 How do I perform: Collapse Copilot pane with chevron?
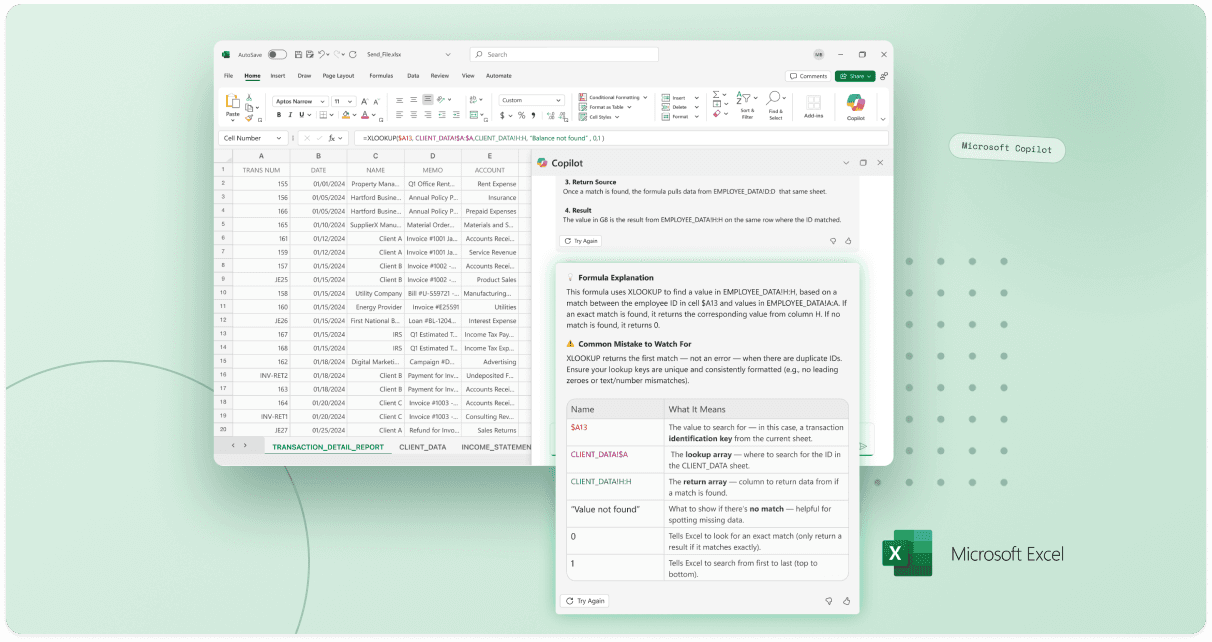click(x=846, y=162)
